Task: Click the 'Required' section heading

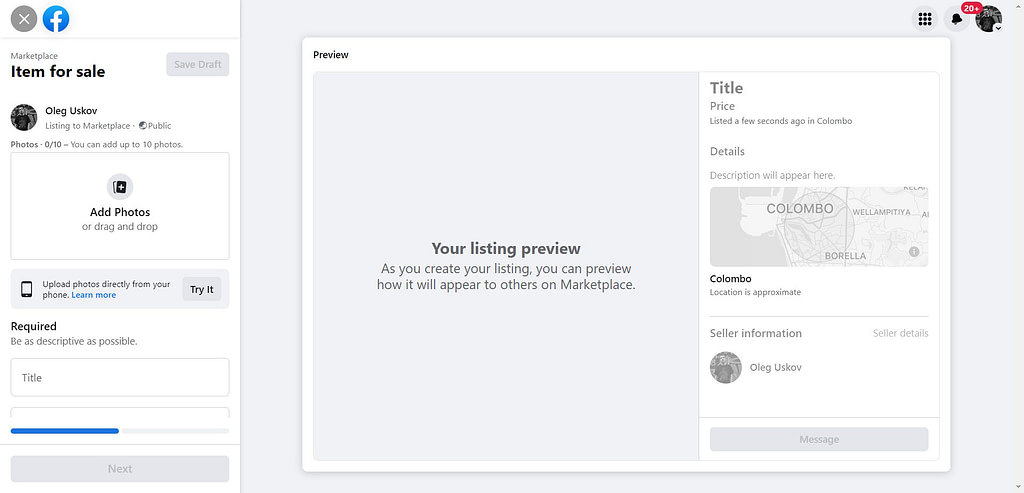Action: (x=34, y=326)
